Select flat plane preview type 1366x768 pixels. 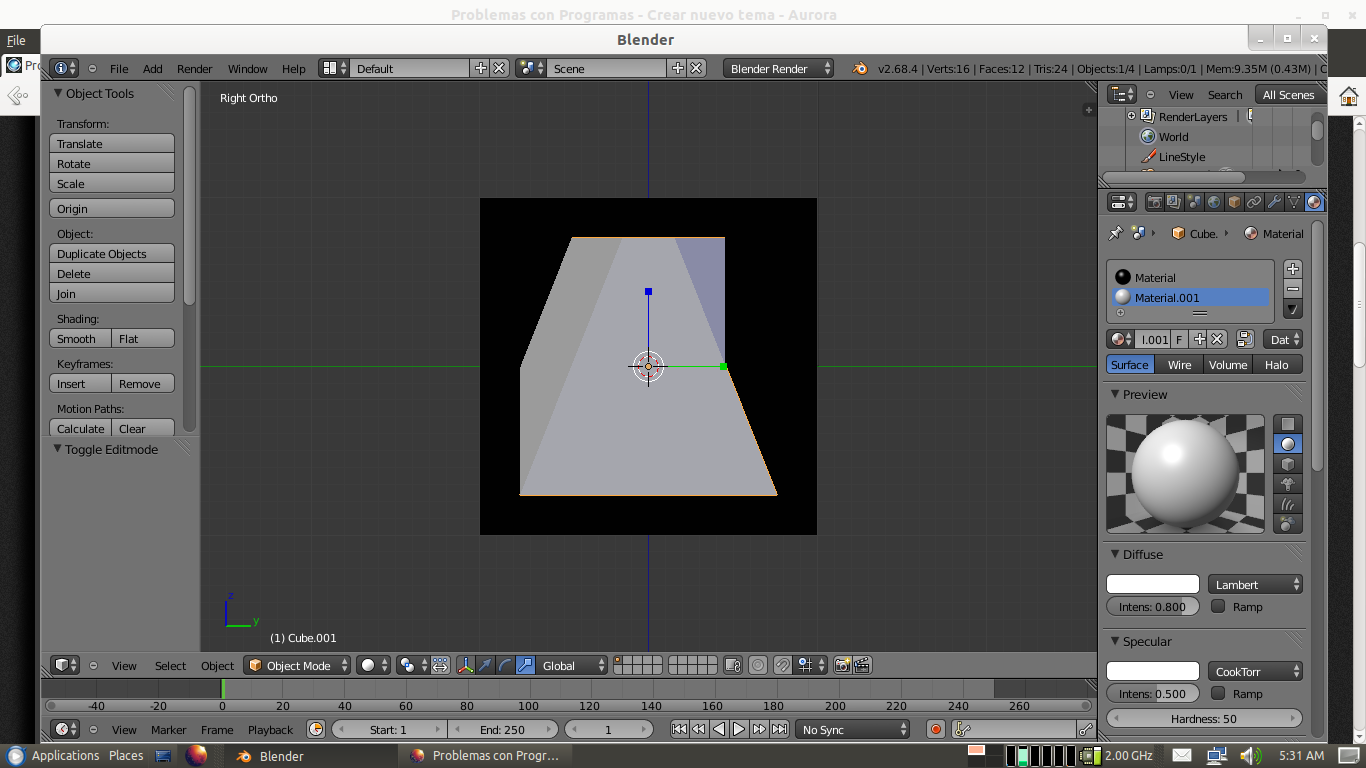click(x=1288, y=424)
